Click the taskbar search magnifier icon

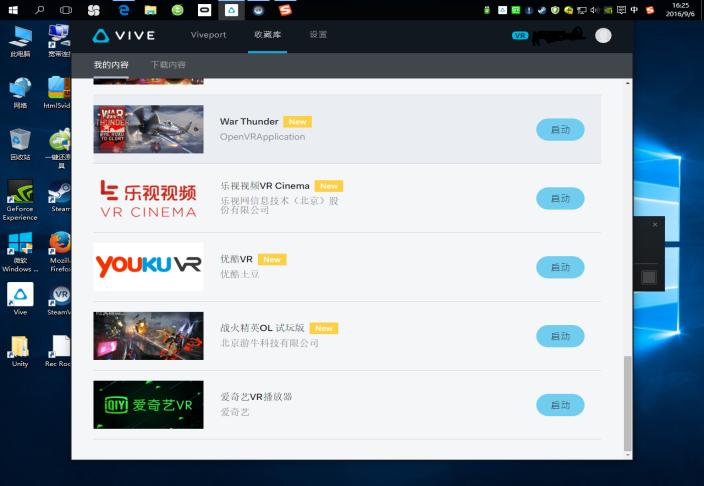(x=40, y=10)
